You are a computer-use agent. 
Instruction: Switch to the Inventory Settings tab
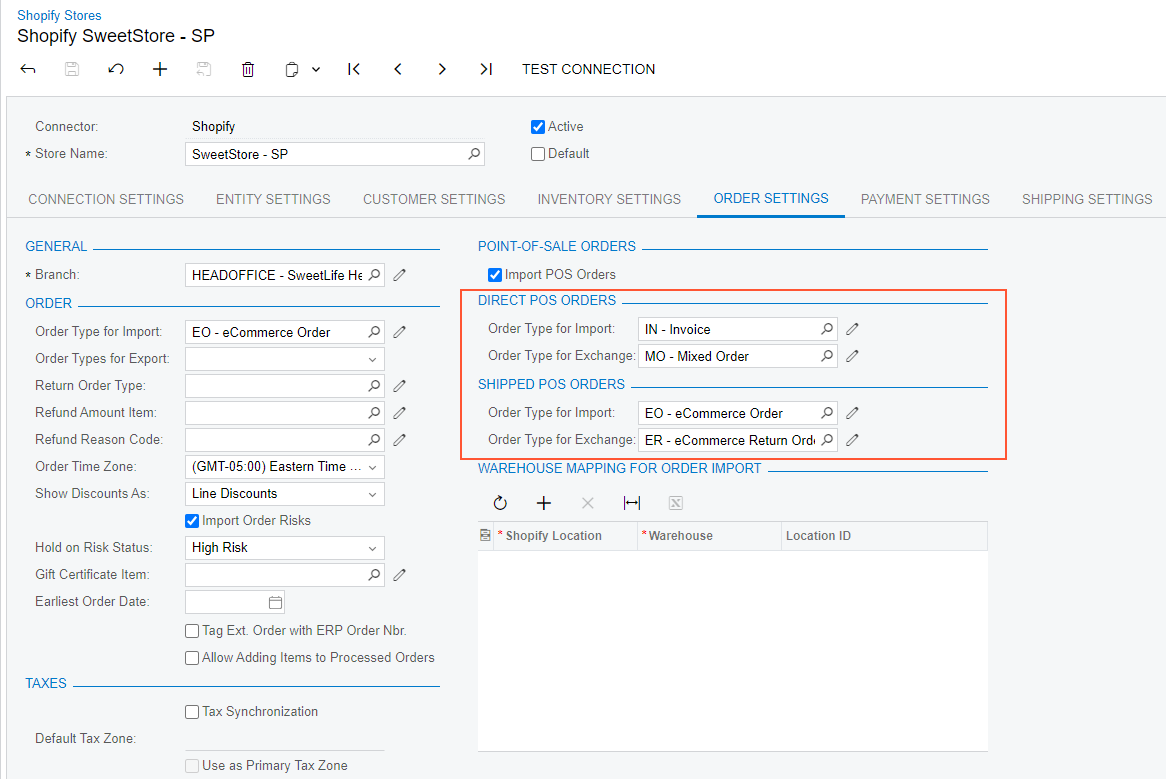(x=609, y=199)
